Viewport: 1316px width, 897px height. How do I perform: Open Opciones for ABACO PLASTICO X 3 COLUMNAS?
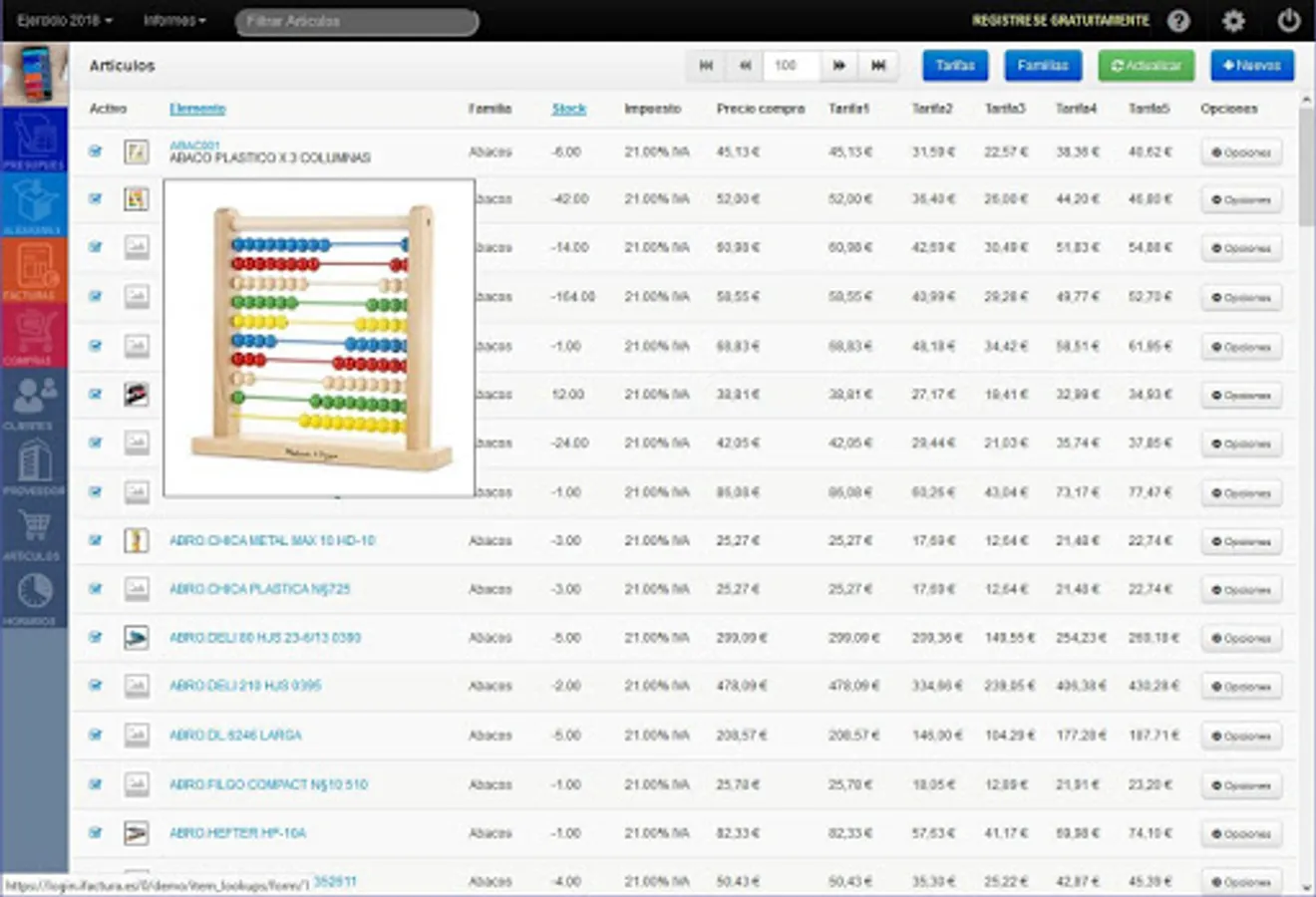tap(1241, 152)
